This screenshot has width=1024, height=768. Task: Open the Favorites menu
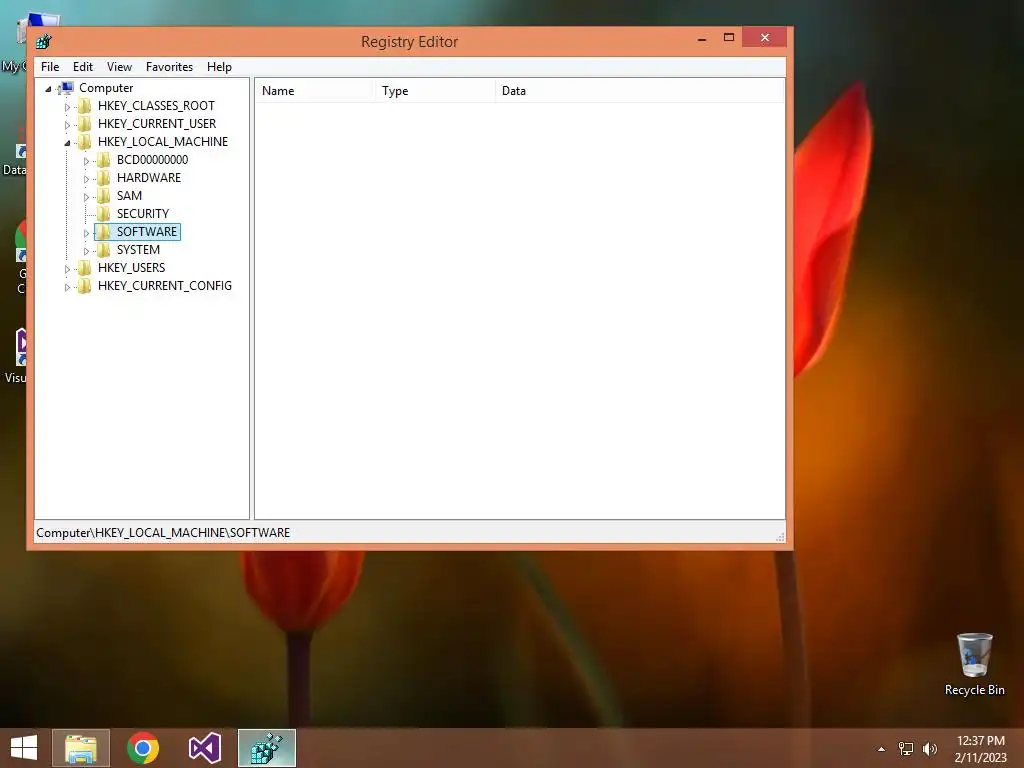coord(169,67)
